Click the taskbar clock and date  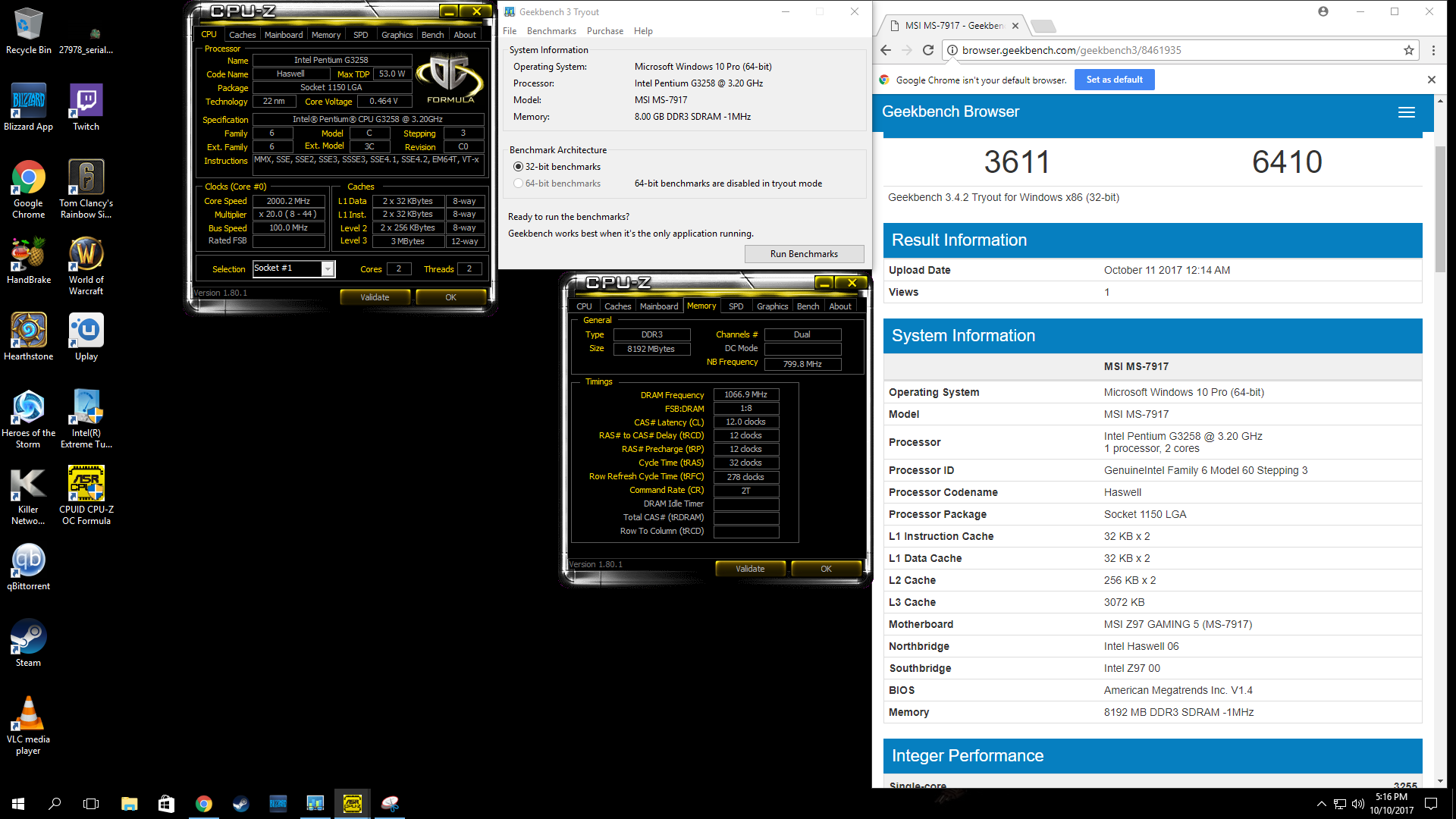pyautogui.click(x=1391, y=804)
